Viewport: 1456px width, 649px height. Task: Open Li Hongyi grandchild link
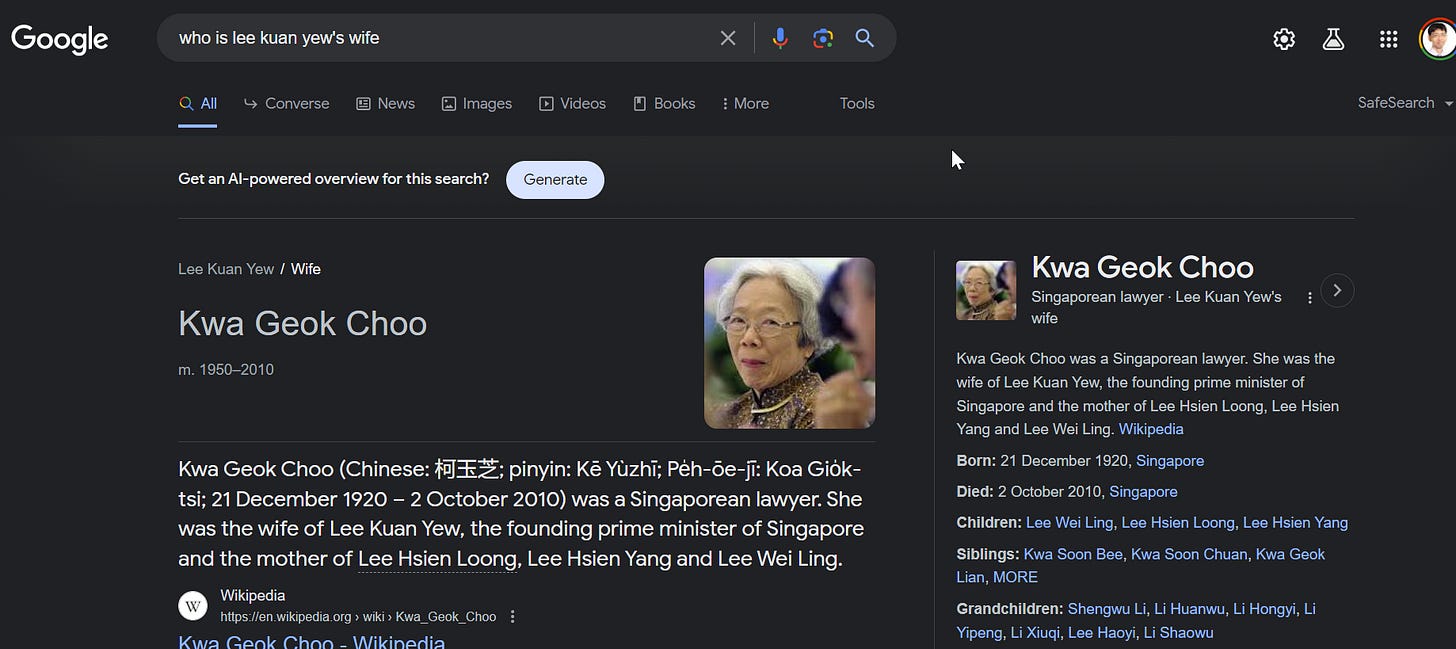1264,608
